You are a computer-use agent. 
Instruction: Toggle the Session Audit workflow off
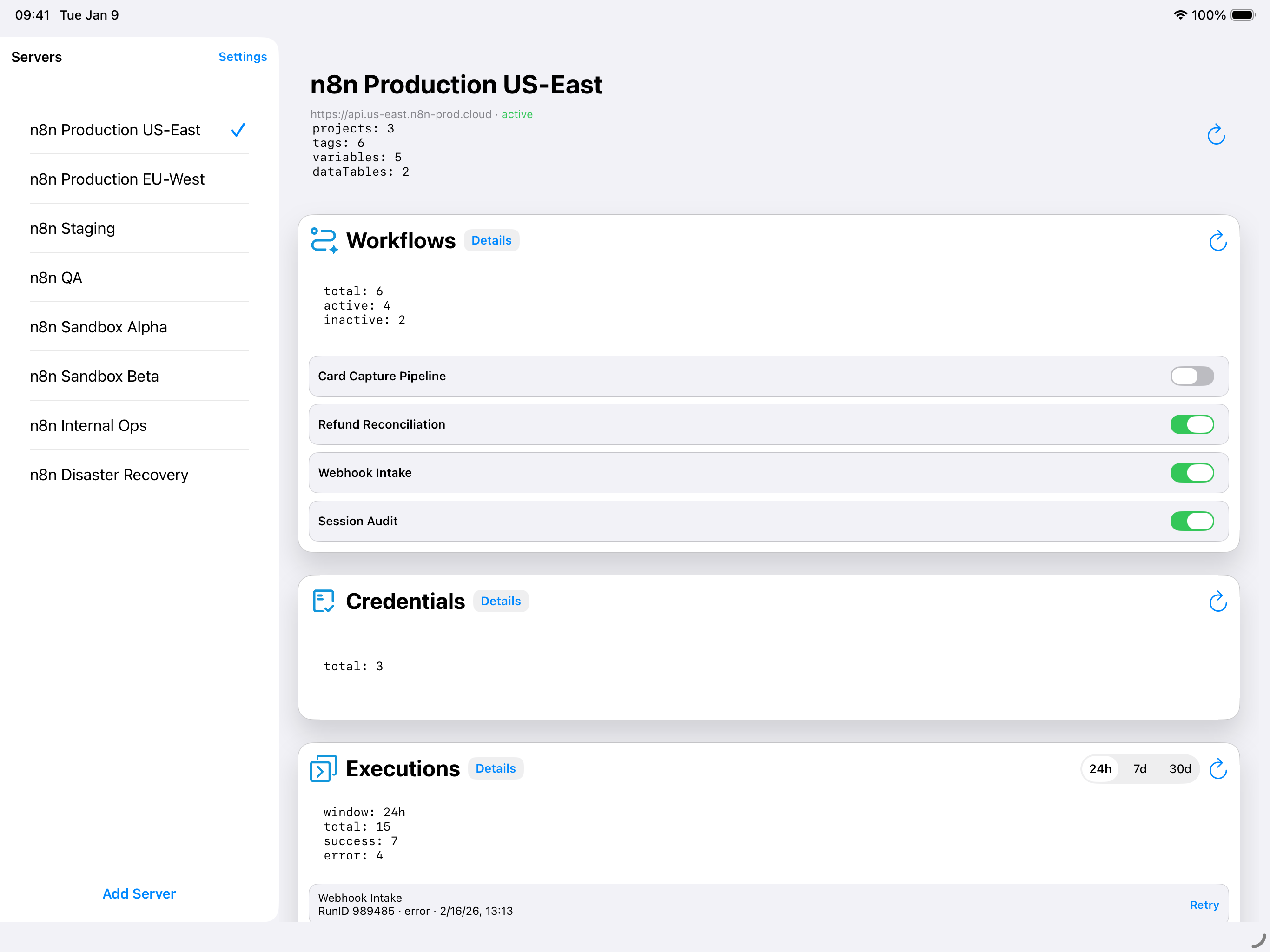point(1192,521)
